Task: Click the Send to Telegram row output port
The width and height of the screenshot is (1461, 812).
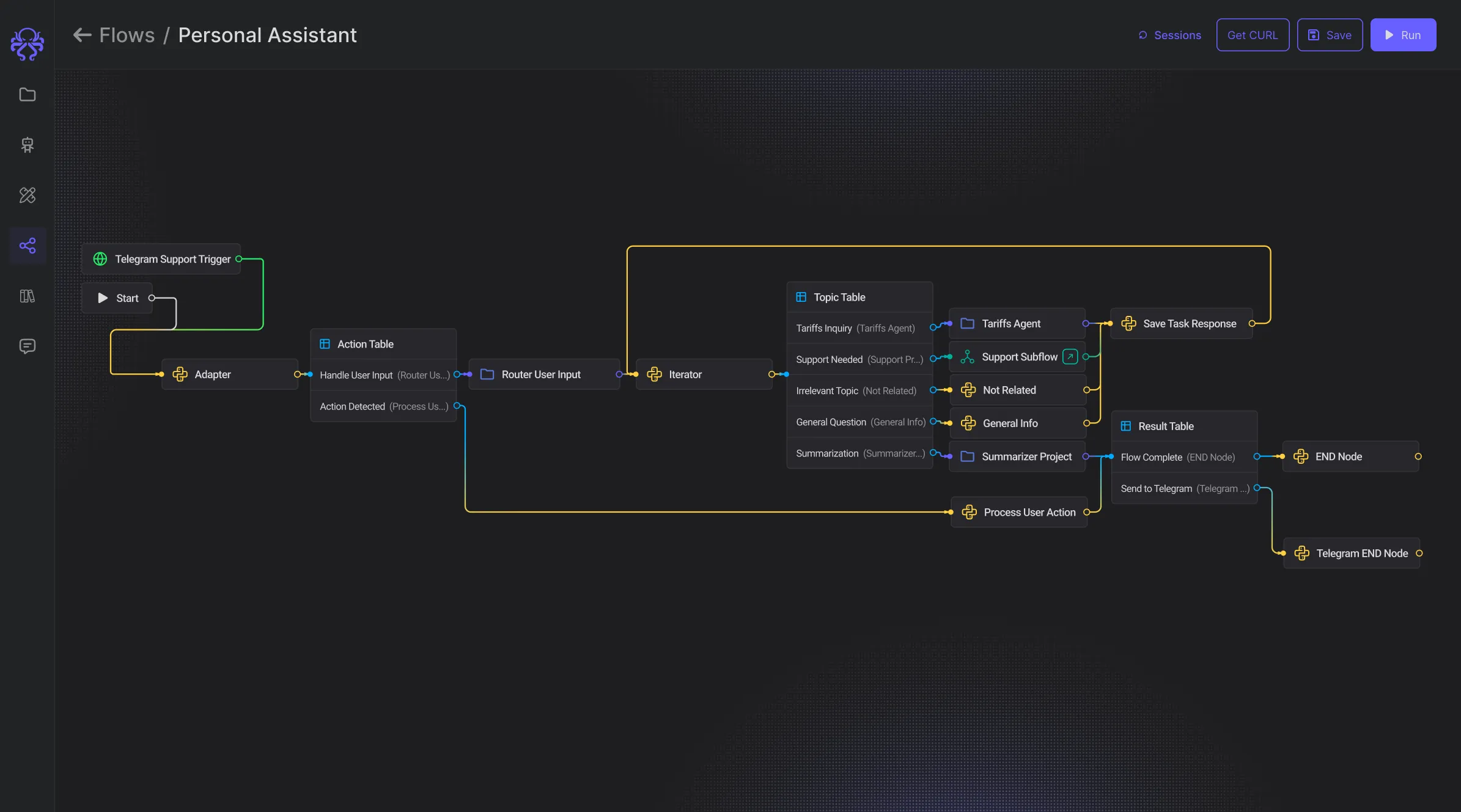Action: coord(1257,488)
